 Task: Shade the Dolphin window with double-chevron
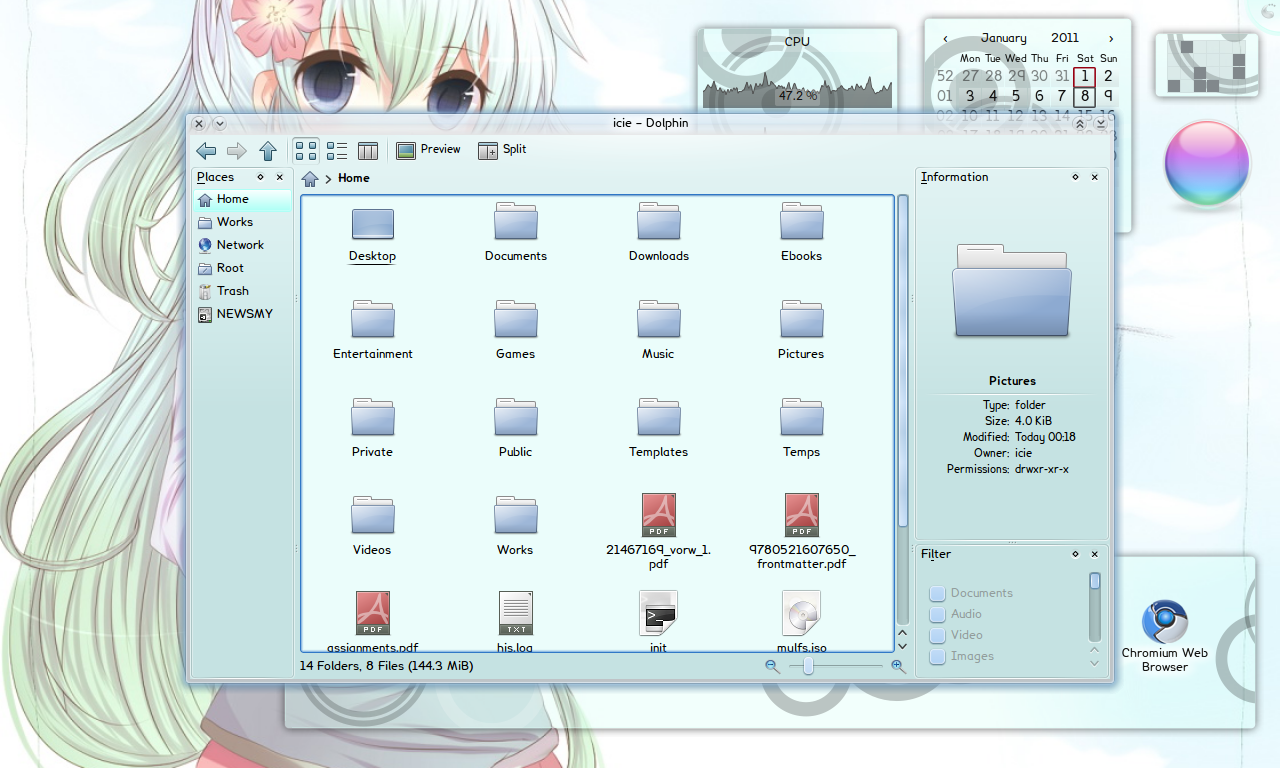(1080, 124)
